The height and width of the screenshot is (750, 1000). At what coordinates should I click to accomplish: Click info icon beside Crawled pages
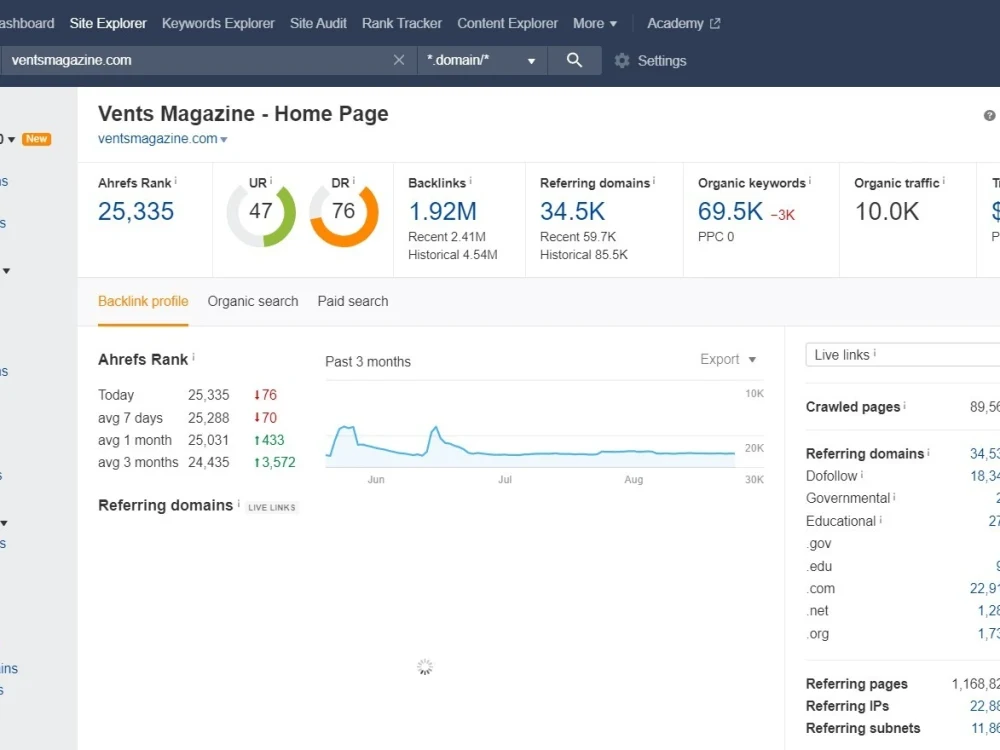(x=904, y=405)
